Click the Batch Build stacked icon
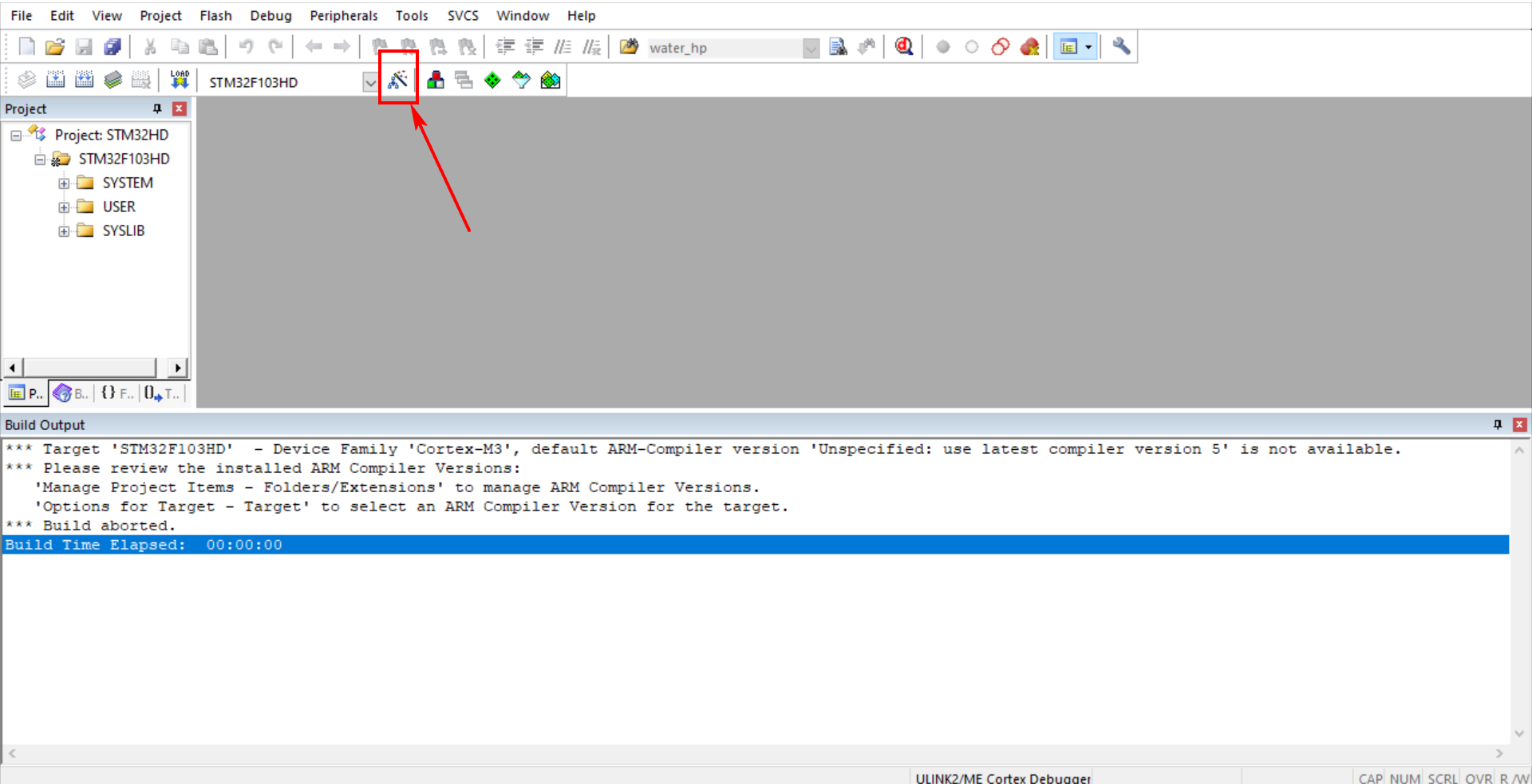 click(x=113, y=80)
